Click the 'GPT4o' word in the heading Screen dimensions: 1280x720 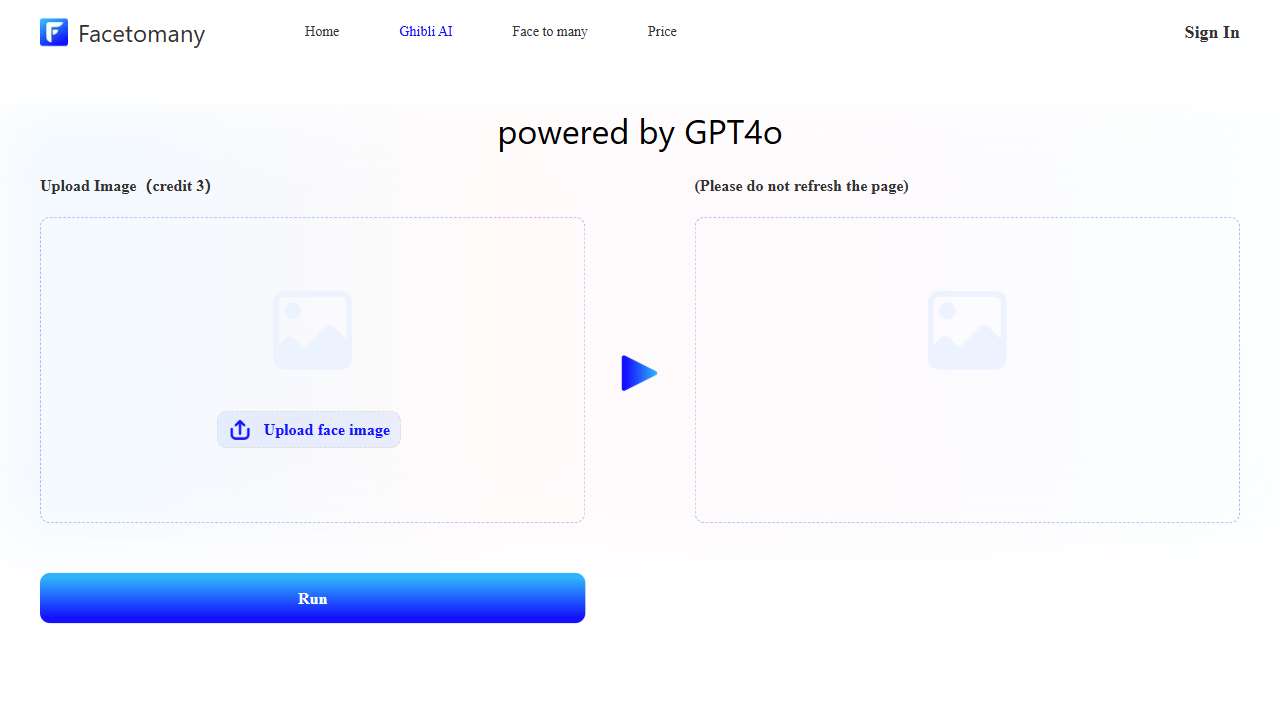pyautogui.click(x=733, y=133)
